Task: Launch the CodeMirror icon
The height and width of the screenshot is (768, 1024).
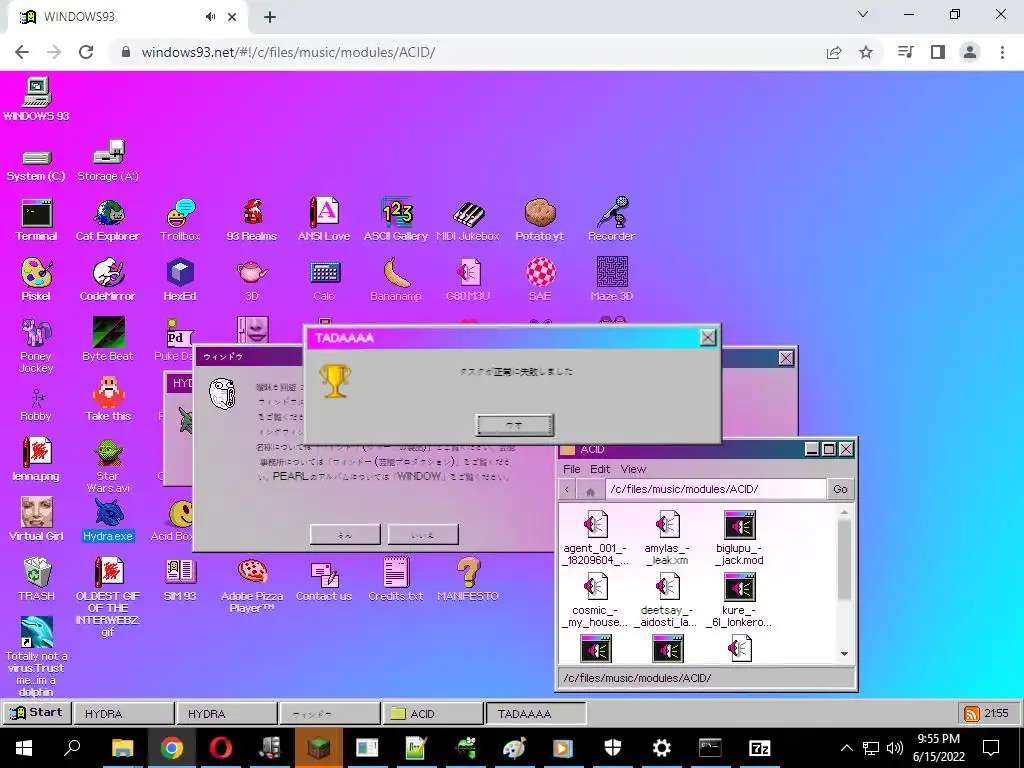Action: [108, 272]
